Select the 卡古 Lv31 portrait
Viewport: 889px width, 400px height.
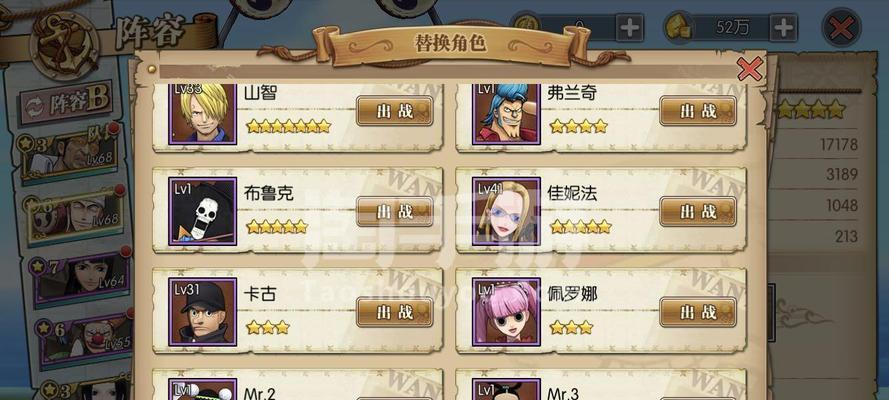(x=202, y=312)
